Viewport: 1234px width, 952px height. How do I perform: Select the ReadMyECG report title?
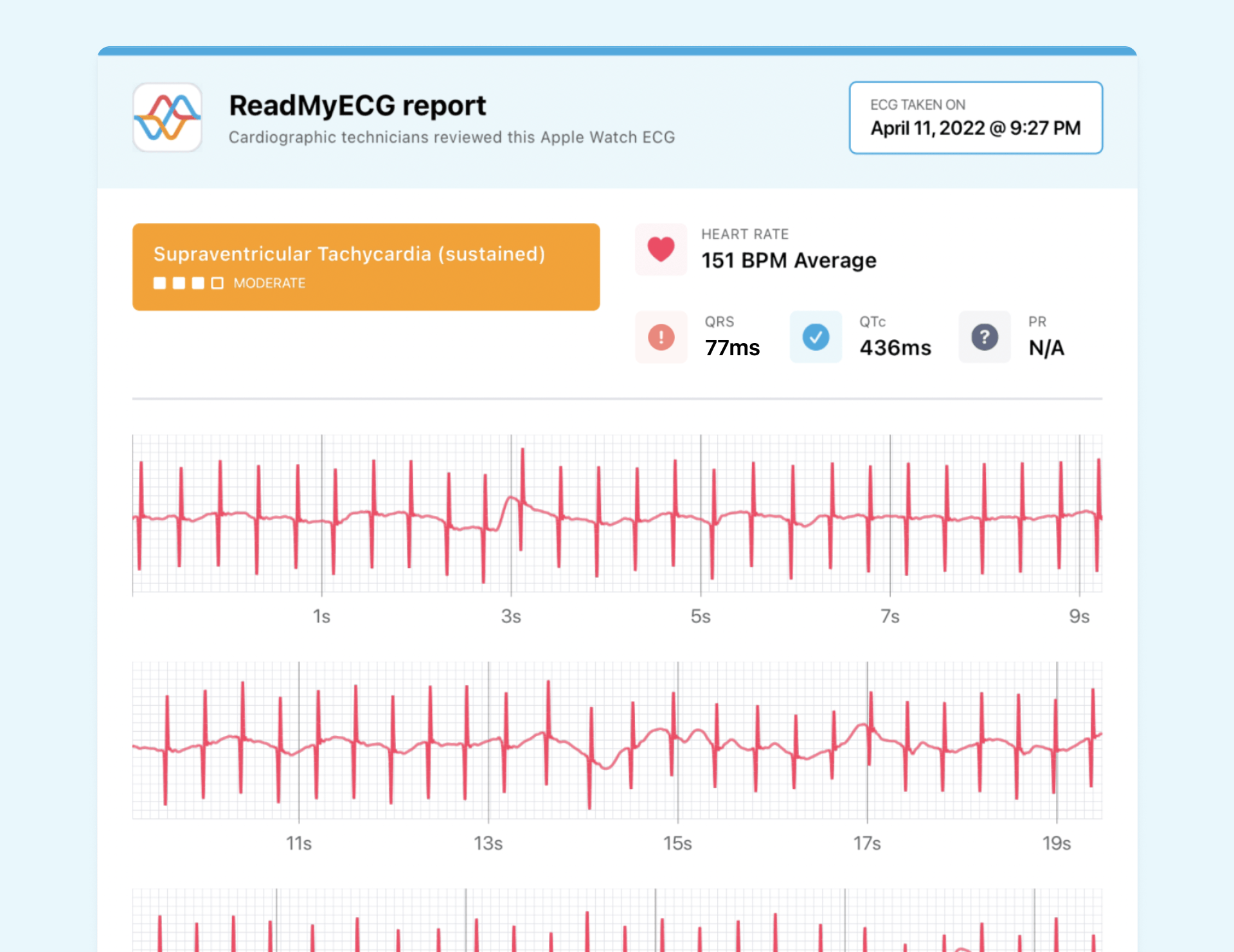(x=357, y=106)
